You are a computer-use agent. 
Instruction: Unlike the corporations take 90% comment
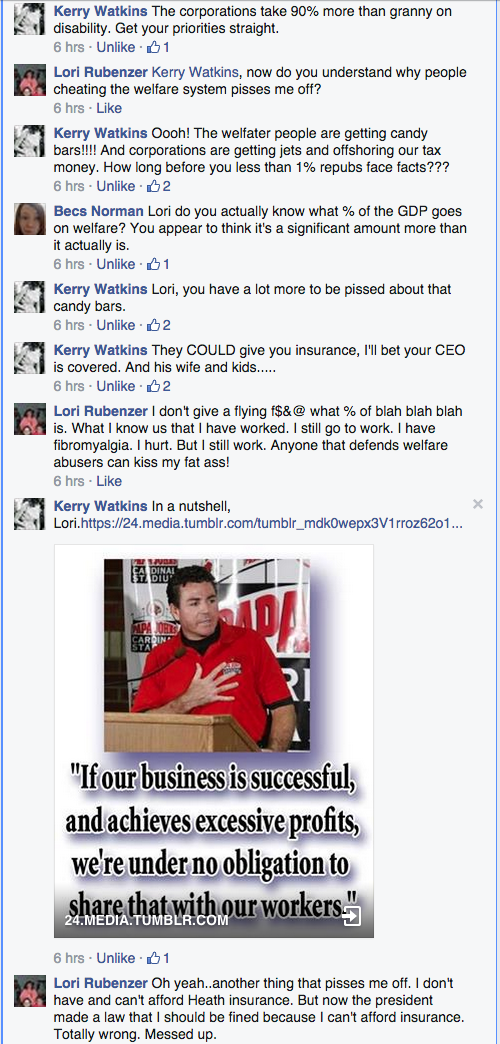coord(116,47)
